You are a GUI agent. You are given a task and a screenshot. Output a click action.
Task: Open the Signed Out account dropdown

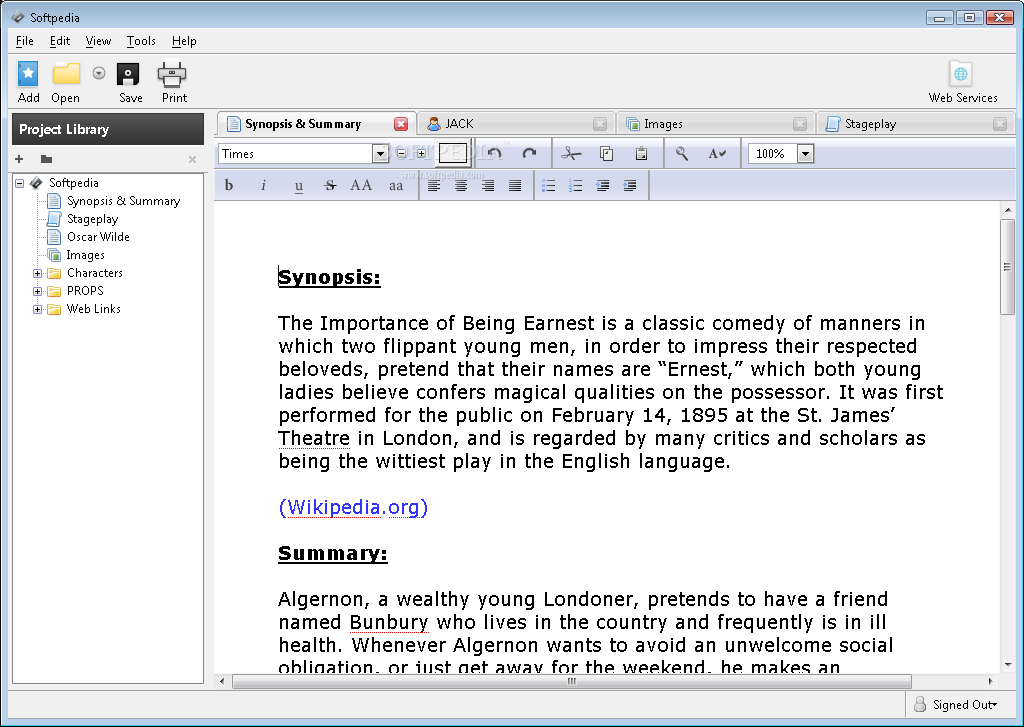pos(956,704)
